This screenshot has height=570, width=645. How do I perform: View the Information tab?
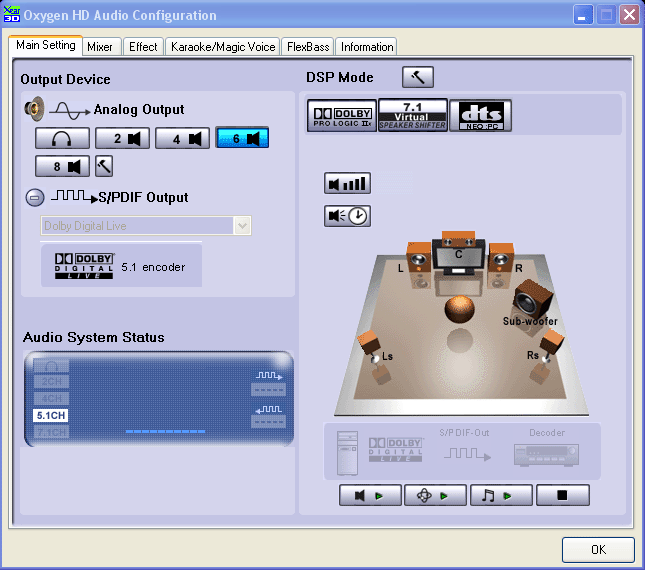[x=367, y=47]
